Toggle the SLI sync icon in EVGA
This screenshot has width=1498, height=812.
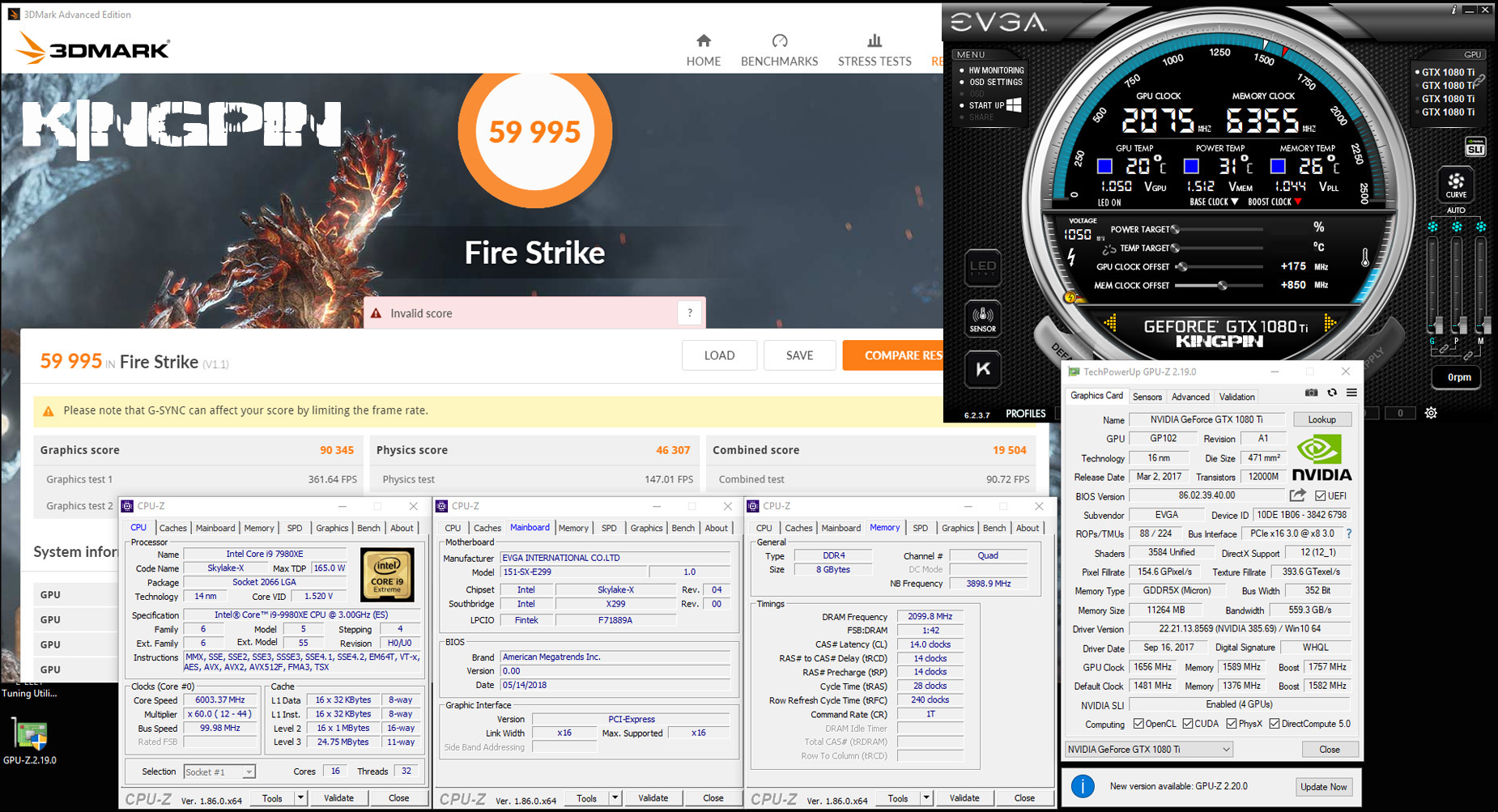point(1475,147)
